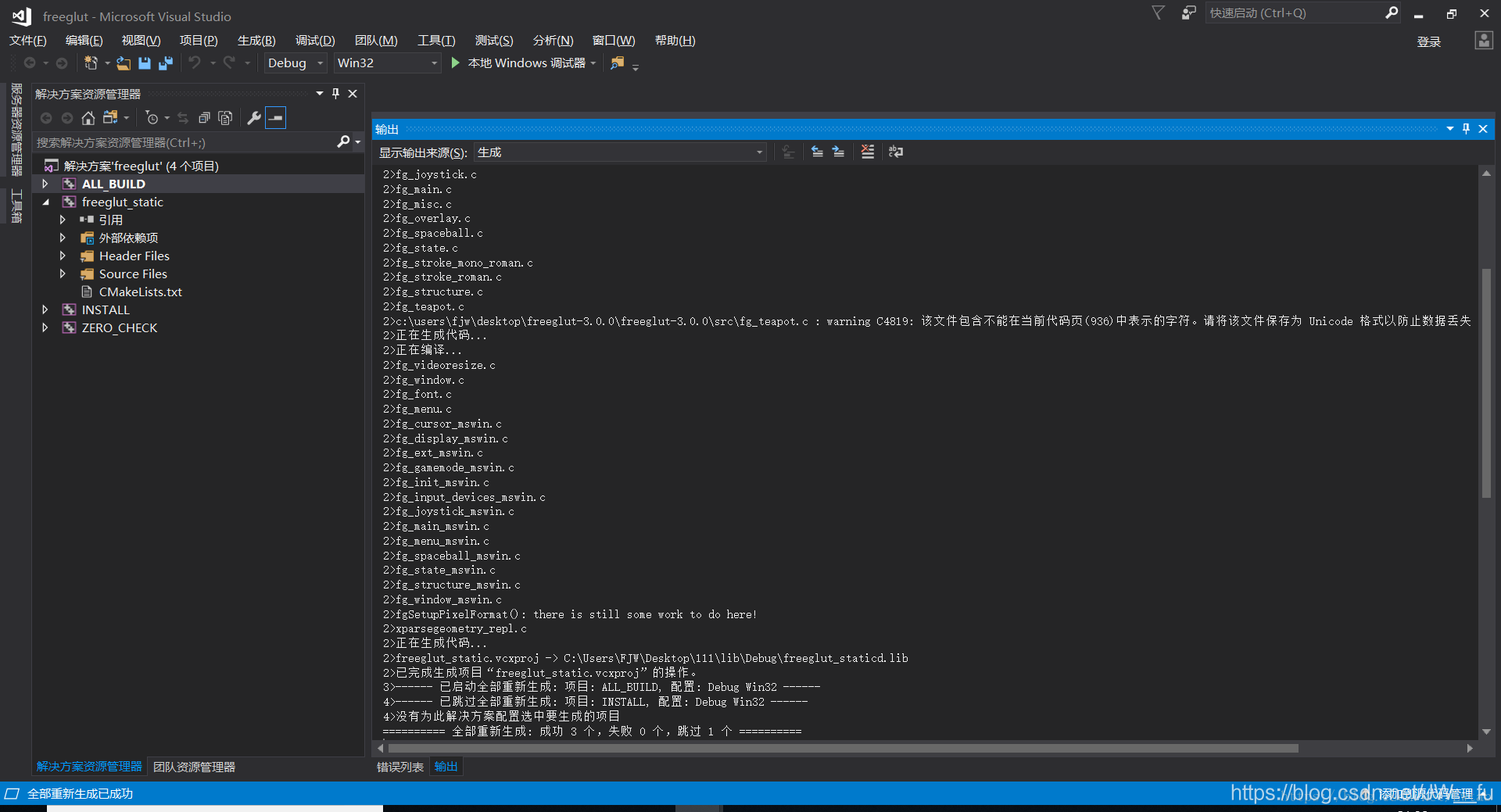Open the 调试(D) debug menu
This screenshot has width=1501, height=812.
click(x=315, y=41)
